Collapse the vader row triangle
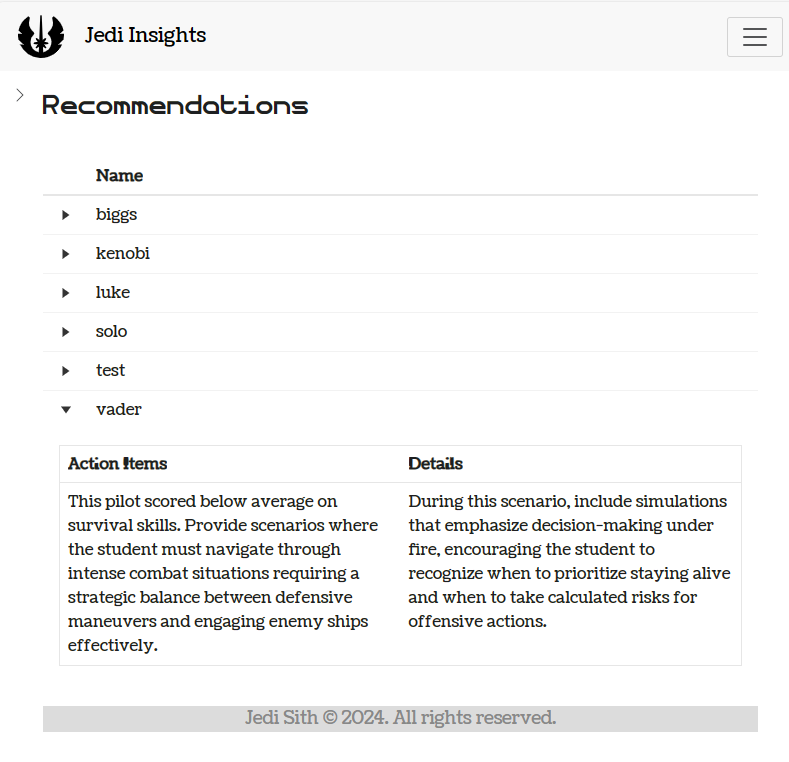The image size is (789, 762). pyautogui.click(x=66, y=409)
